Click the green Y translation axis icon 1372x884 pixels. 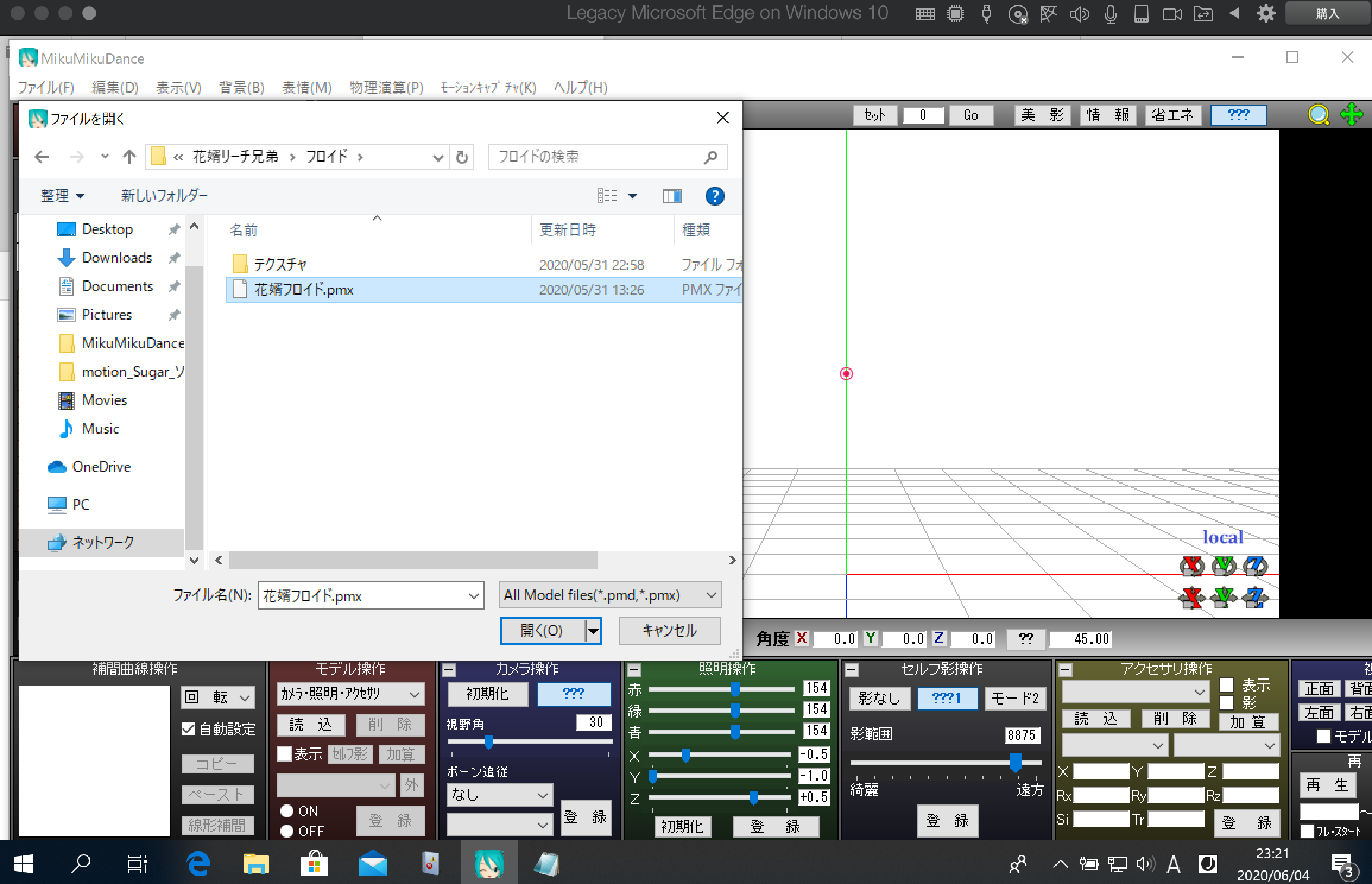click(1224, 597)
